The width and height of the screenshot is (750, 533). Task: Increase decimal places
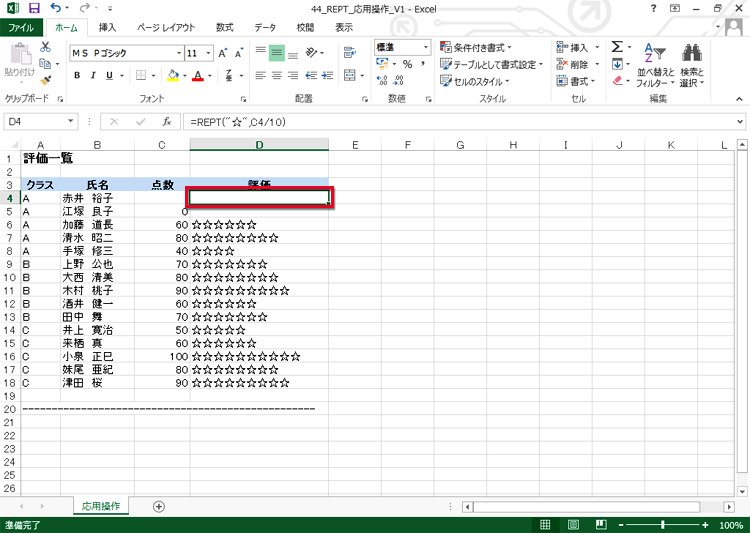[x=382, y=80]
